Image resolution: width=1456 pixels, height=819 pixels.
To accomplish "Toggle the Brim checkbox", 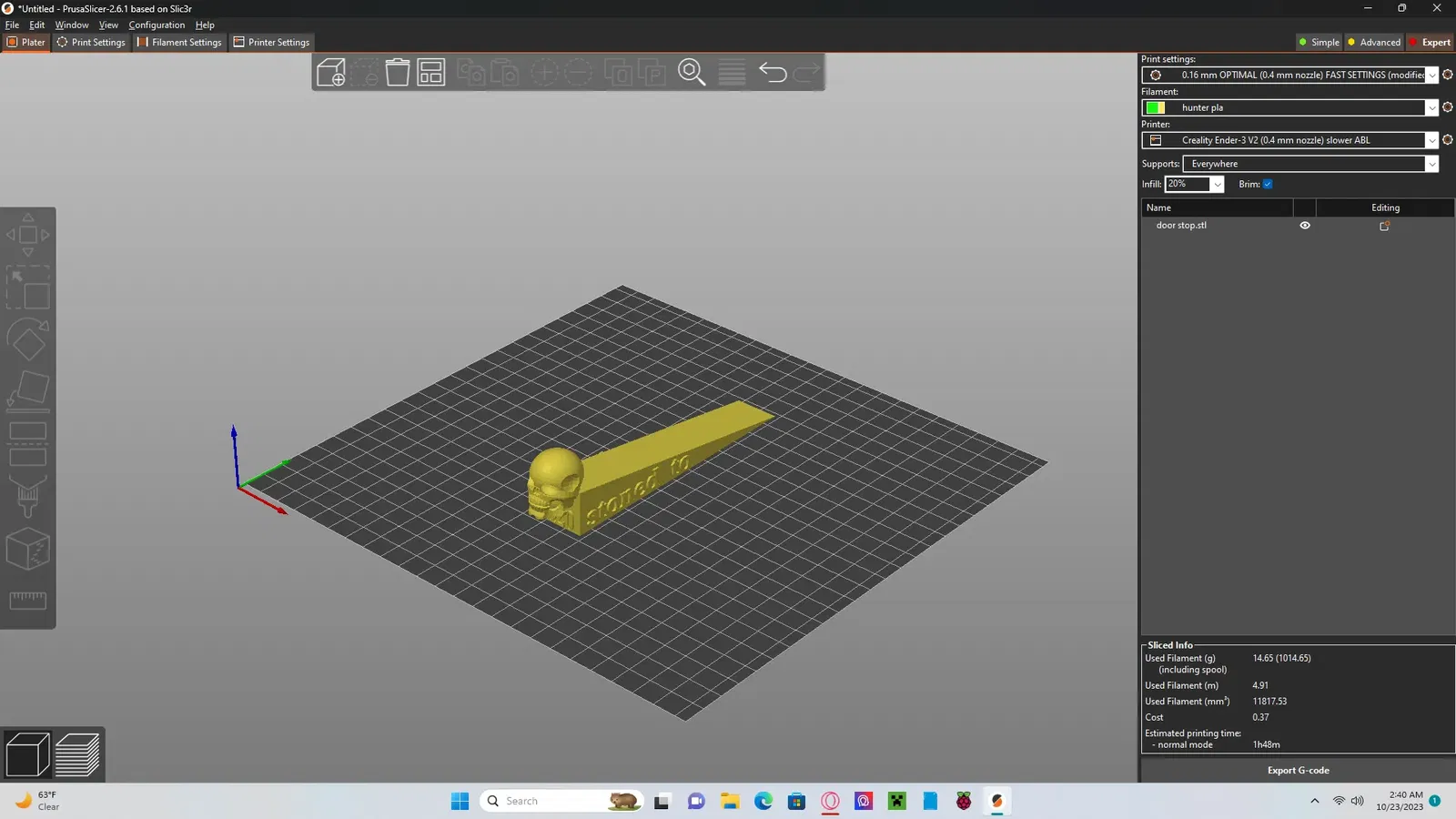I will [x=1268, y=184].
